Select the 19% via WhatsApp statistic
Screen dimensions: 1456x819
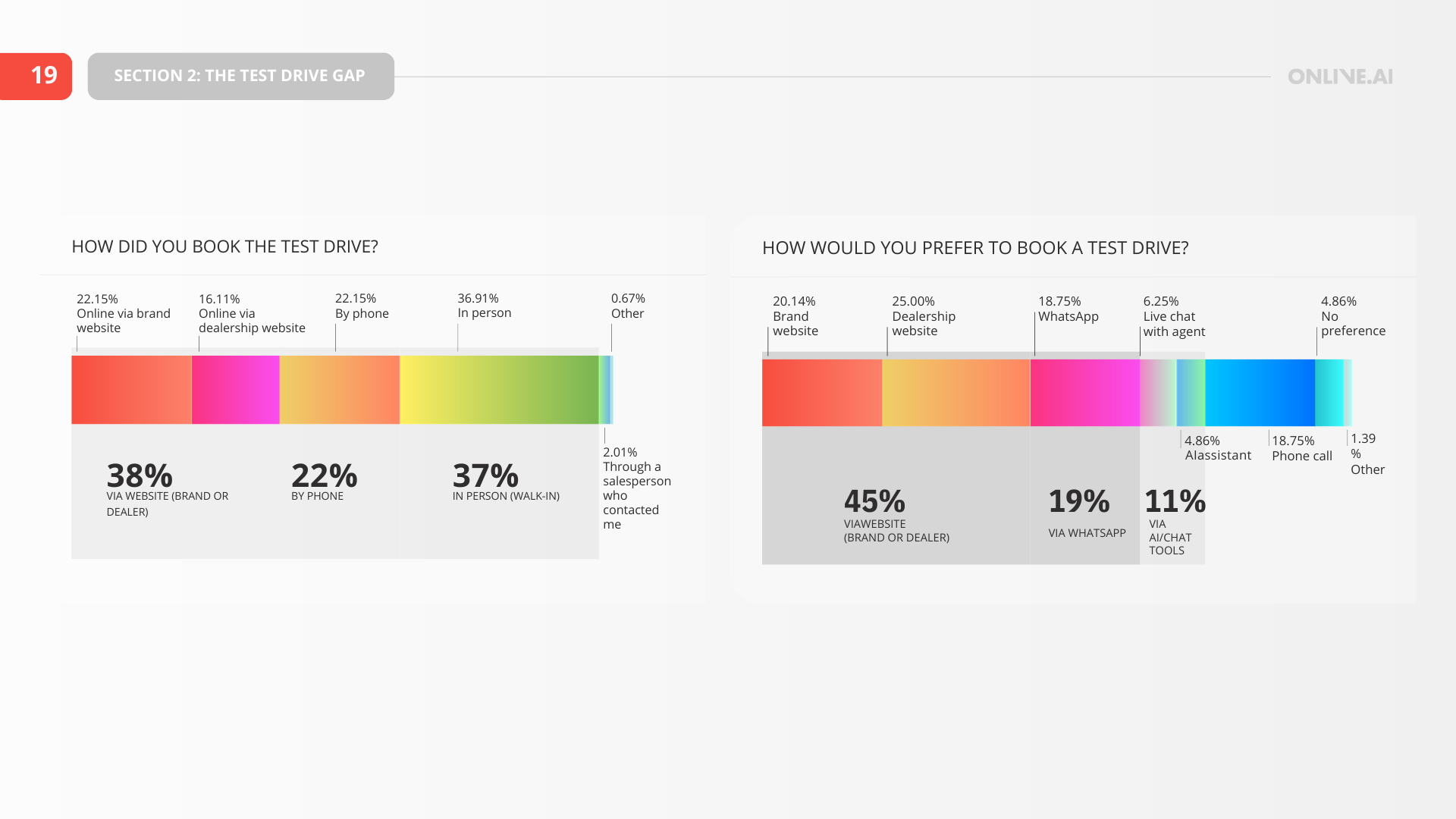click(1079, 501)
